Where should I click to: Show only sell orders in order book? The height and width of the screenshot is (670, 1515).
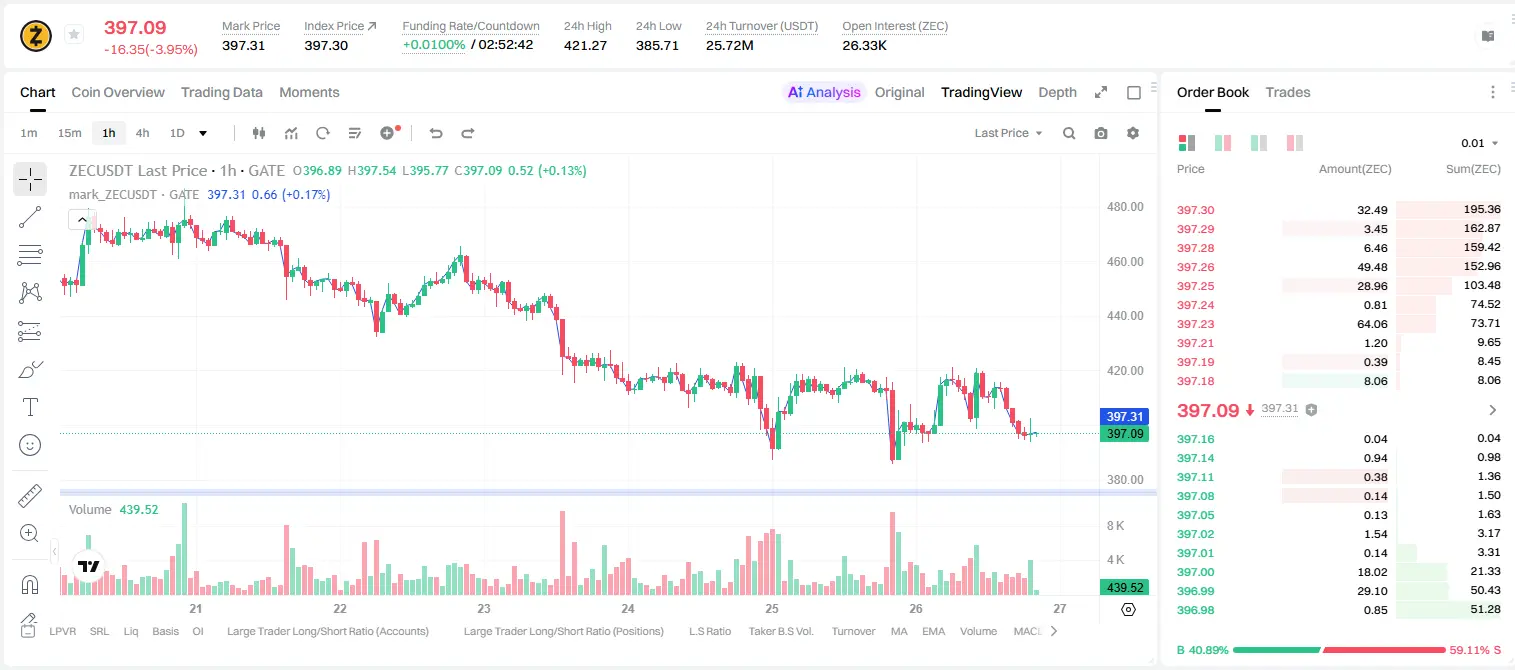tap(1295, 143)
